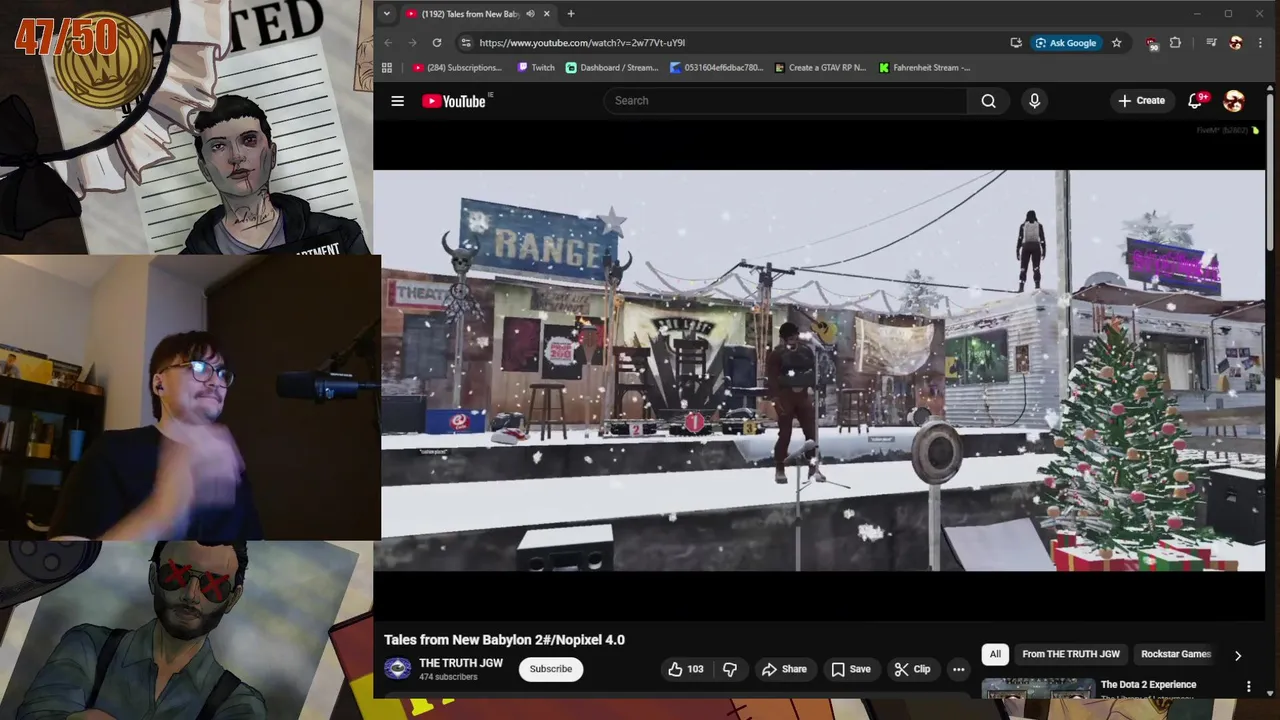Click install/cast icon in address bar
The width and height of the screenshot is (1280, 720).
click(x=1016, y=43)
